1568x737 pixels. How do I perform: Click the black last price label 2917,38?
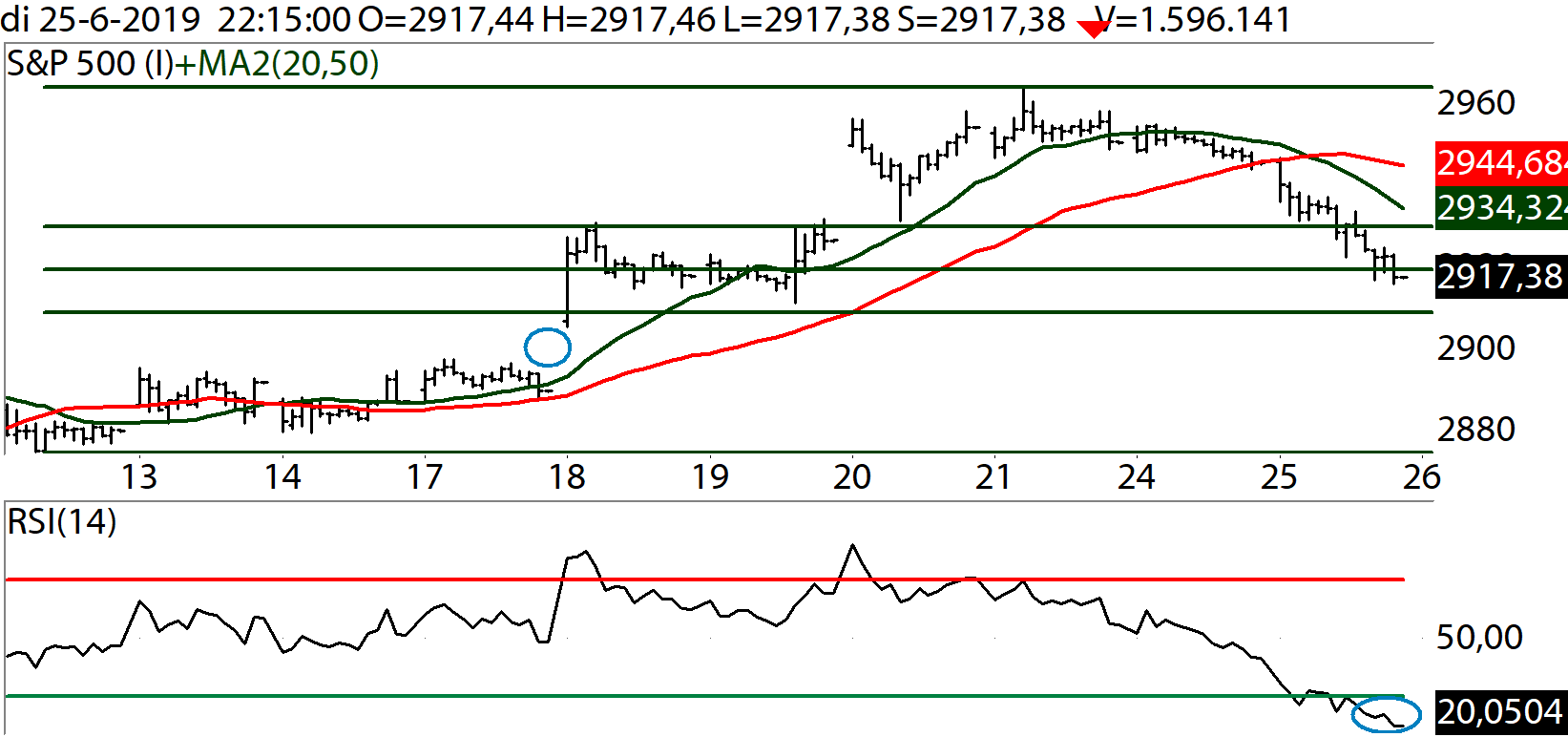[1501, 277]
